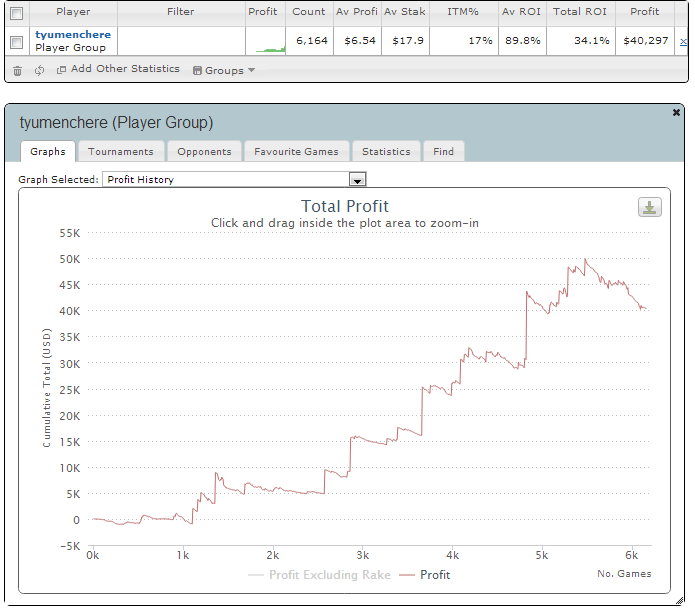The image size is (695, 613).
Task: Click the trash delete icon
Action: [17, 70]
